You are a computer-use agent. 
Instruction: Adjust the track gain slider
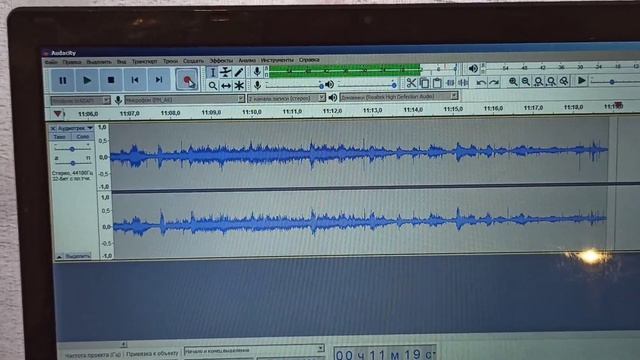72,149
